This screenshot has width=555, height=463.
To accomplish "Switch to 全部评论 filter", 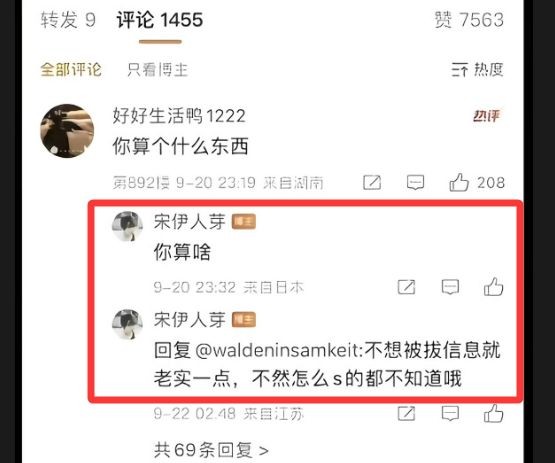I will 71,69.
